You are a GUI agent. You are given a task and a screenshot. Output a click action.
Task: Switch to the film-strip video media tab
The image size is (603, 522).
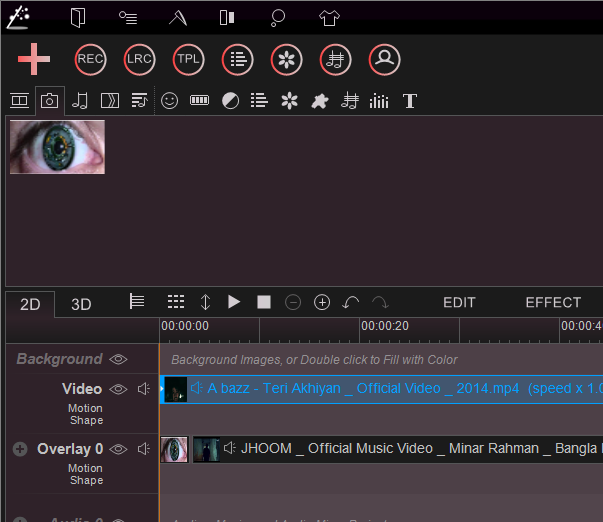(19, 101)
